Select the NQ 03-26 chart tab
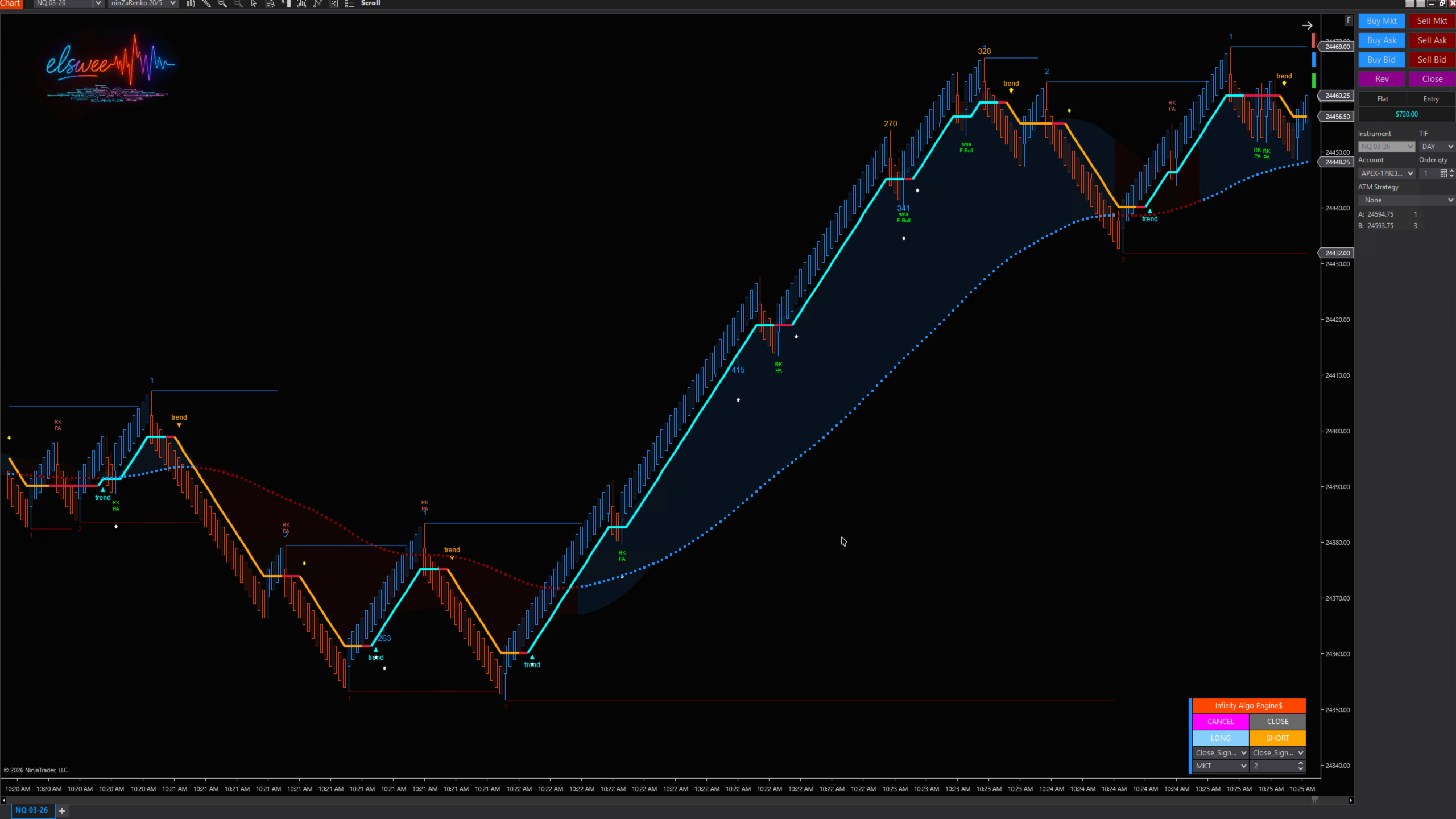 click(31, 810)
